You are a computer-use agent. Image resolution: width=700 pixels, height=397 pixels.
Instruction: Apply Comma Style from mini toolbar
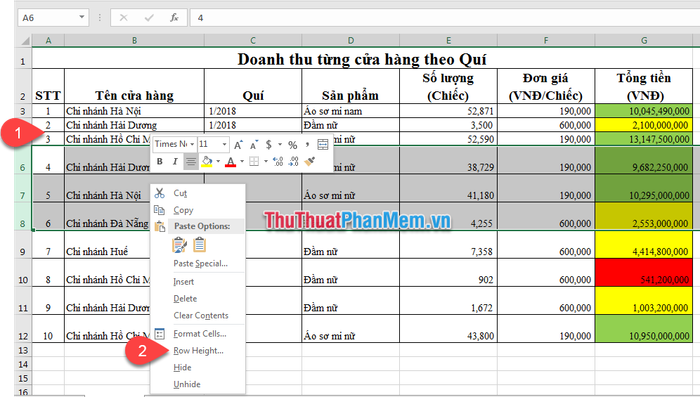tap(307, 144)
